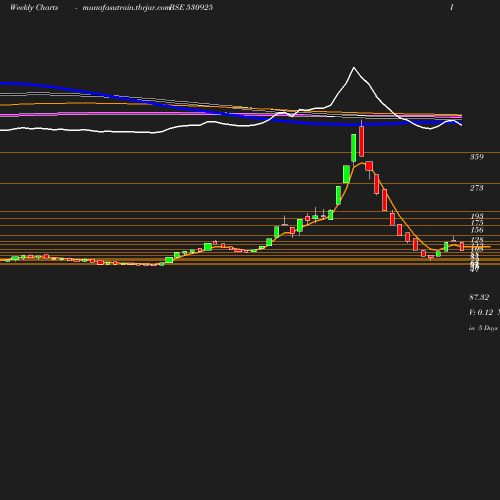This screenshot has width=500, height=500.
Task: Click the white indicator line's peak
Action: 354,68
